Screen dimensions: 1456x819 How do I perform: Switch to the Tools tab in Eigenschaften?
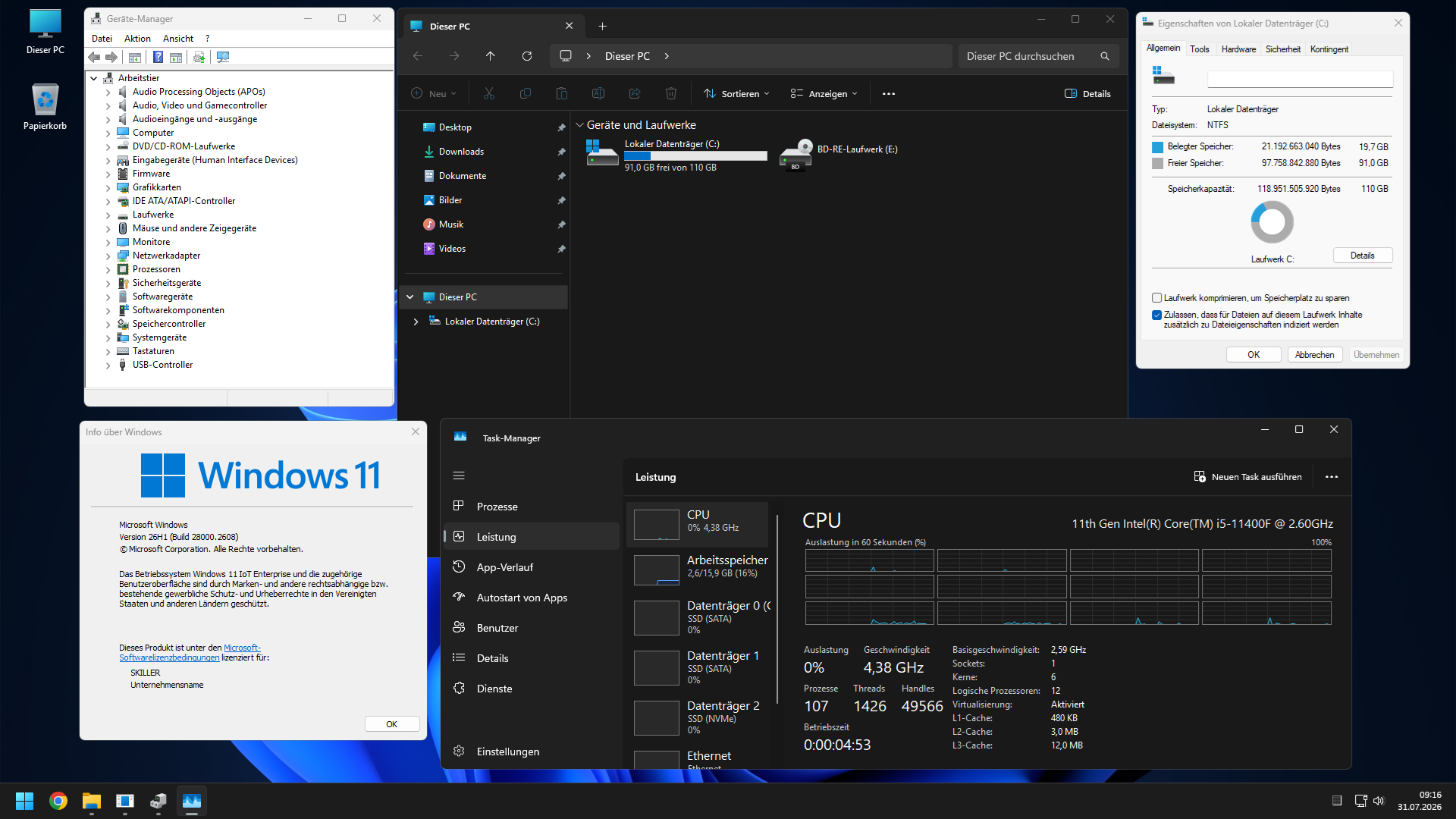(1200, 49)
